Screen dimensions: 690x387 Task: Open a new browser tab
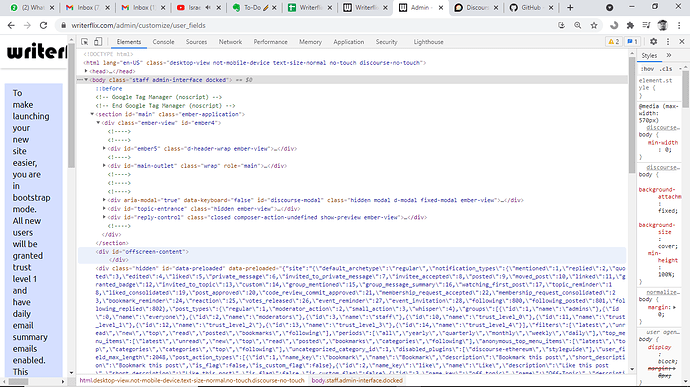click(x=570, y=7)
